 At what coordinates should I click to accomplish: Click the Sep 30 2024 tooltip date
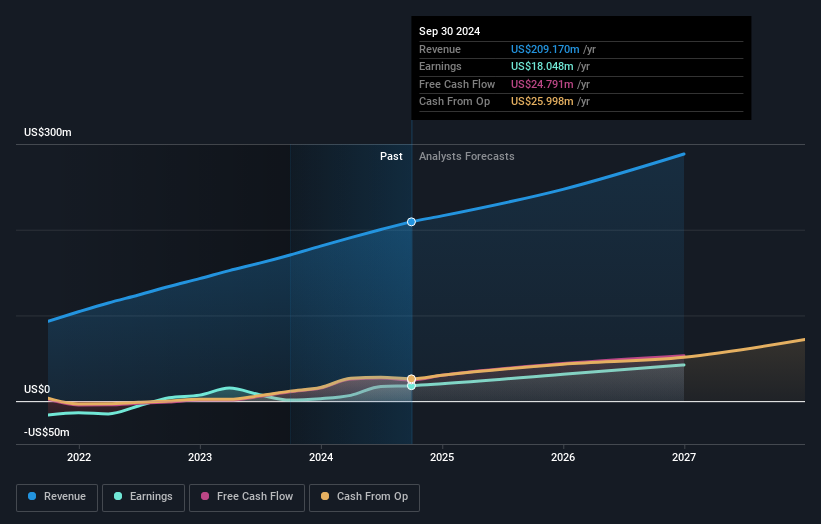click(449, 31)
